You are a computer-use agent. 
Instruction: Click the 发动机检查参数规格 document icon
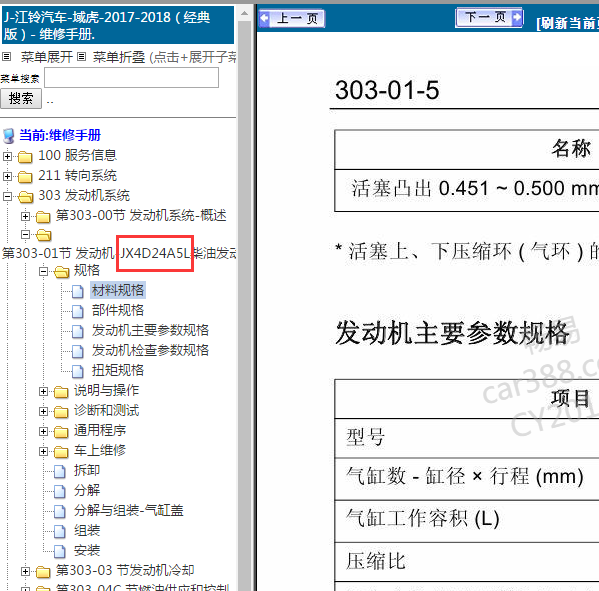click(x=78, y=351)
